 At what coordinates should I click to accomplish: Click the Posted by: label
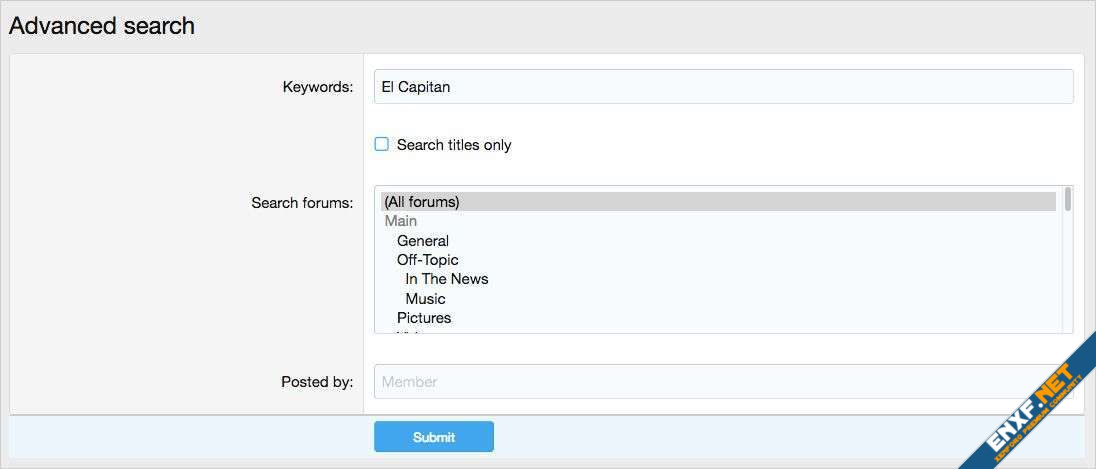point(317,381)
